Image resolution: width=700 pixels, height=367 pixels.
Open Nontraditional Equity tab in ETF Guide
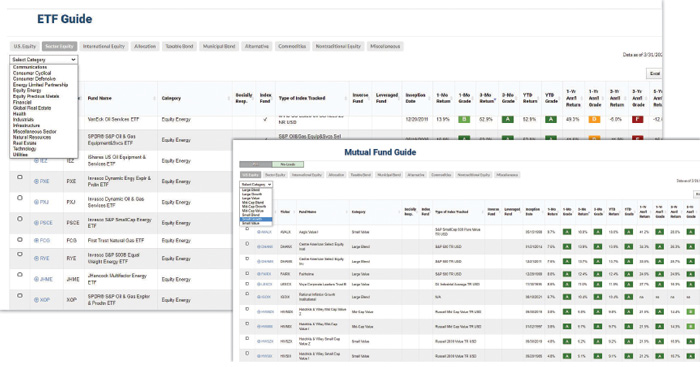click(x=338, y=46)
